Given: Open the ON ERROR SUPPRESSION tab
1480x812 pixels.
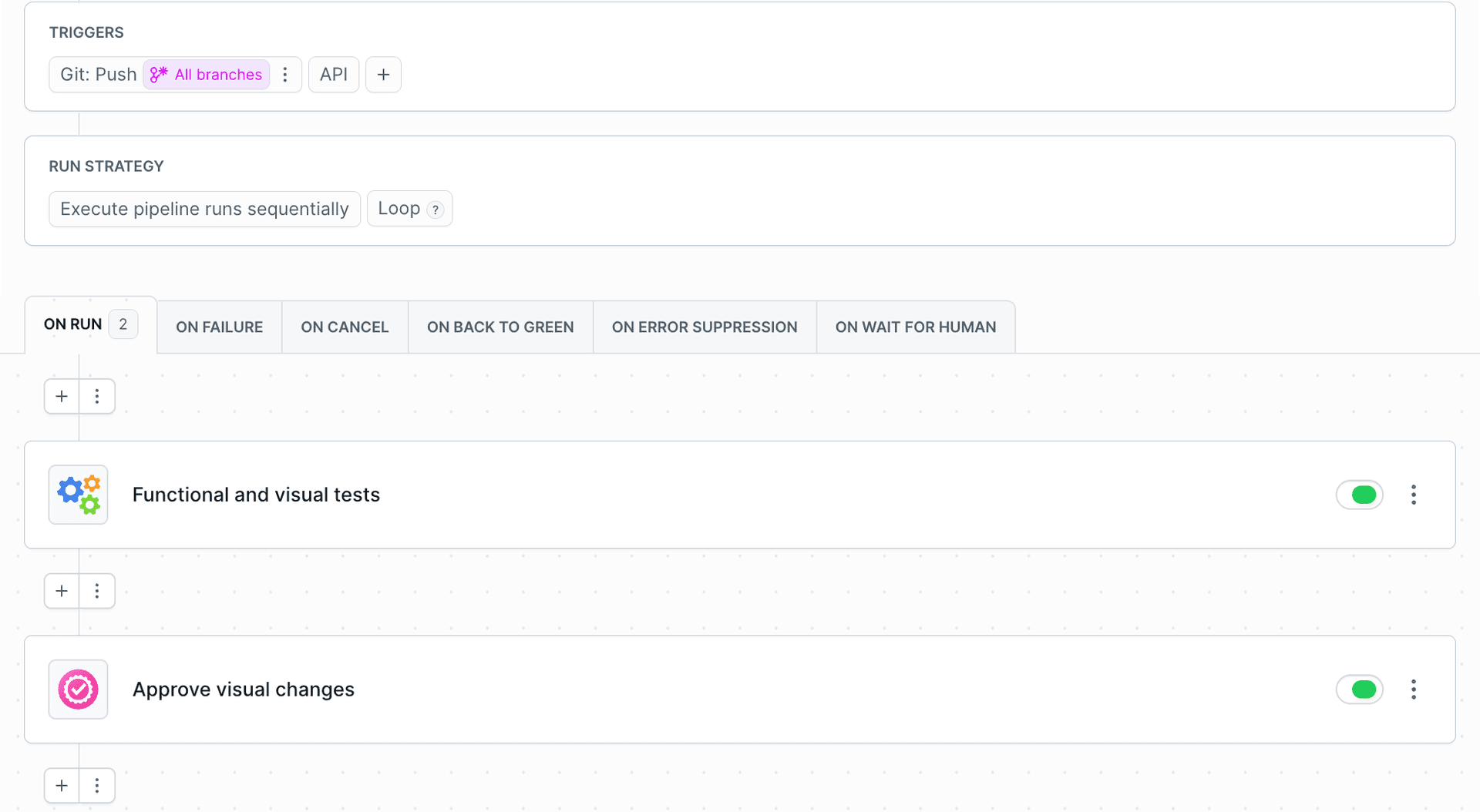Looking at the screenshot, I should 705,327.
